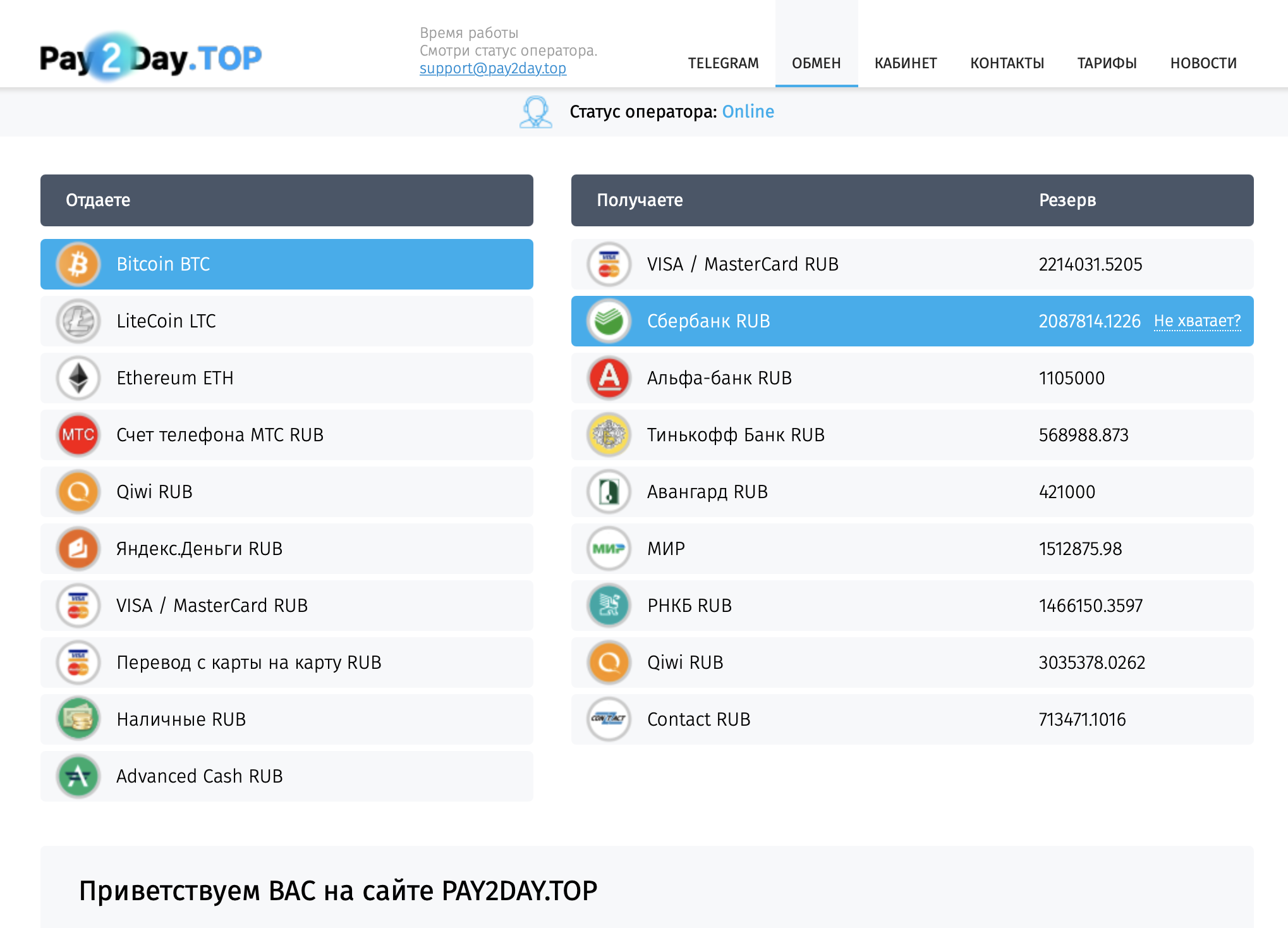Select Тинькофф Банк RUB to receive
The width and height of the screenshot is (1288, 928).
pos(913,435)
